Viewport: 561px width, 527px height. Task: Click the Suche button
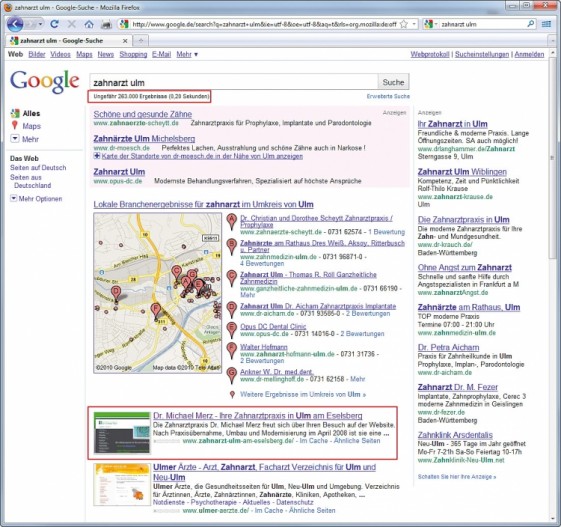[x=393, y=82]
